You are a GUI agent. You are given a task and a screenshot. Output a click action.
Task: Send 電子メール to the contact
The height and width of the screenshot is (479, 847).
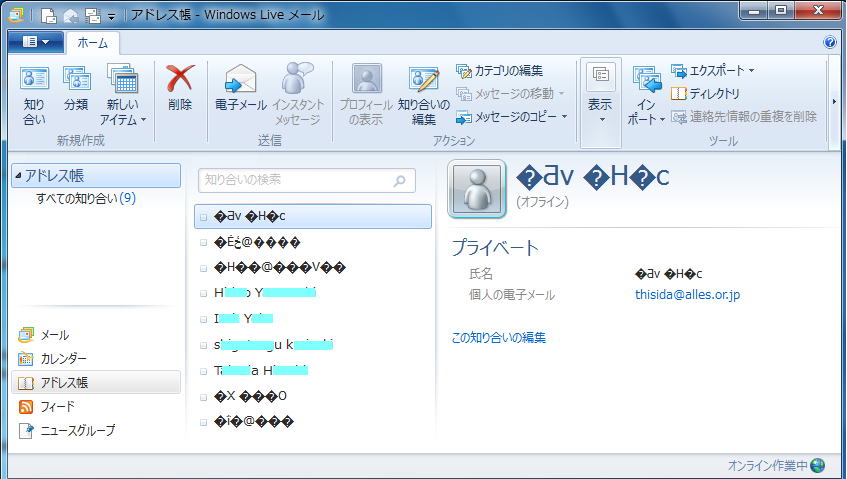point(240,87)
